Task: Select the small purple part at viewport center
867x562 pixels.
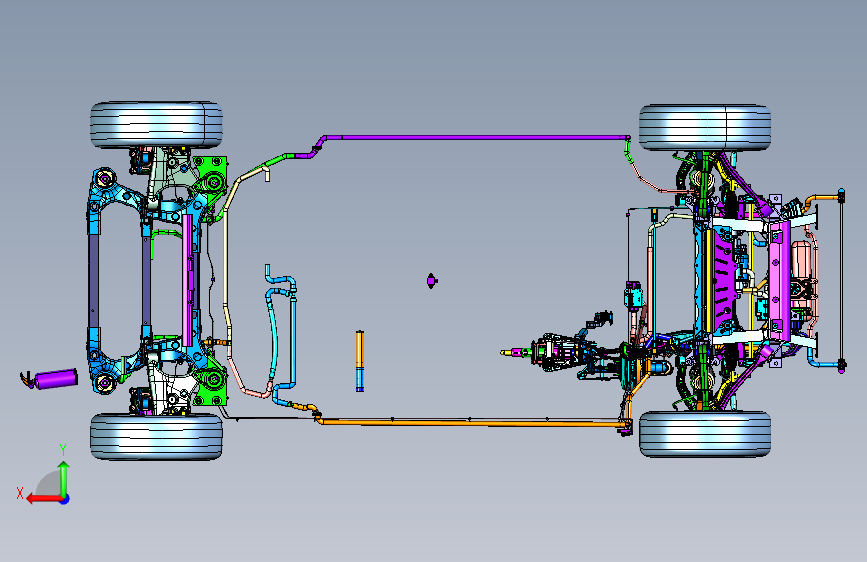Action: [x=431, y=281]
